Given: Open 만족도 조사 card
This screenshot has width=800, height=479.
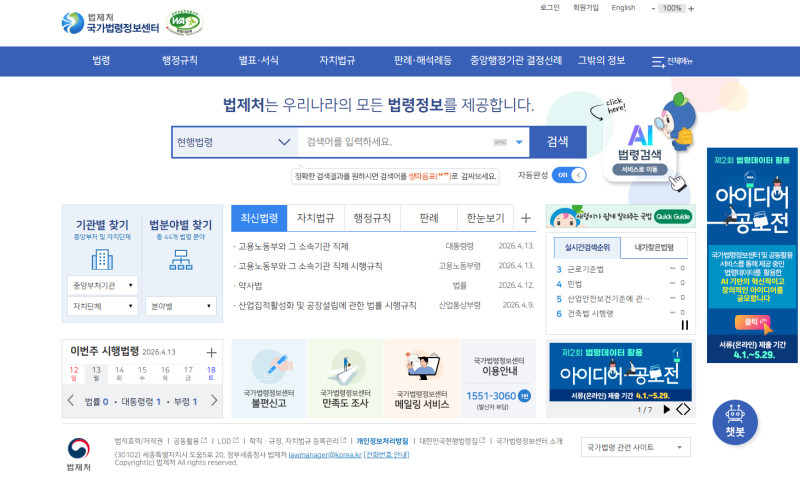Looking at the screenshot, I should (x=345, y=379).
